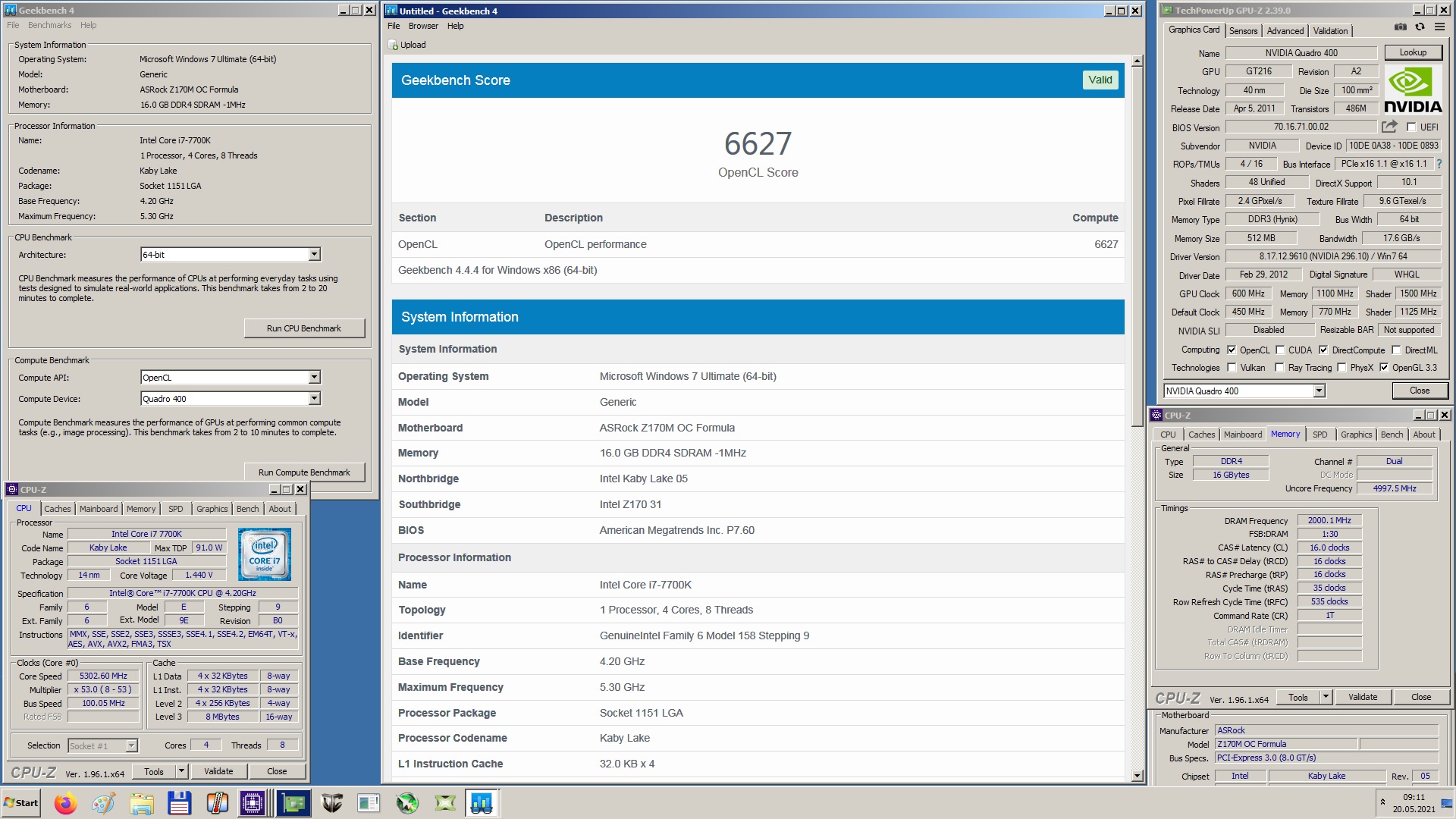Toggle the PhysX checkbox in GPU-Z

[x=1341, y=368]
